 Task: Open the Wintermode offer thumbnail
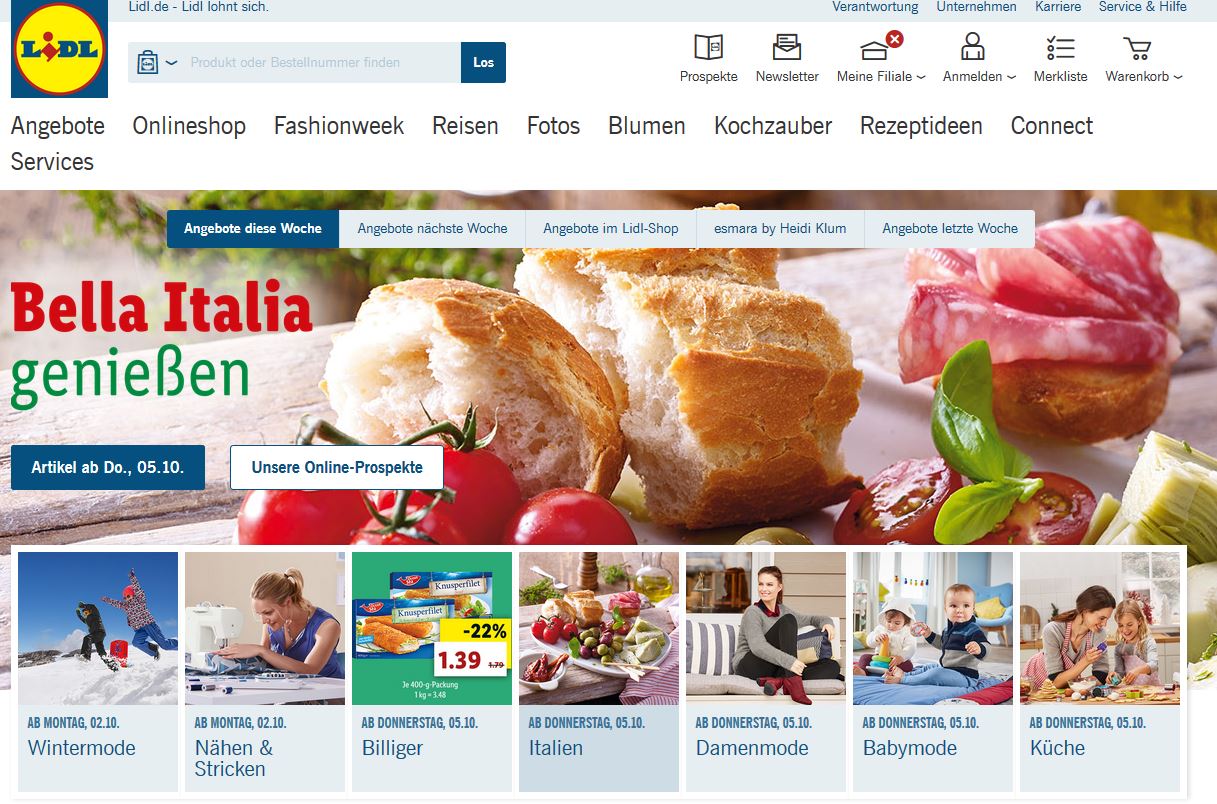pyautogui.click(x=98, y=628)
